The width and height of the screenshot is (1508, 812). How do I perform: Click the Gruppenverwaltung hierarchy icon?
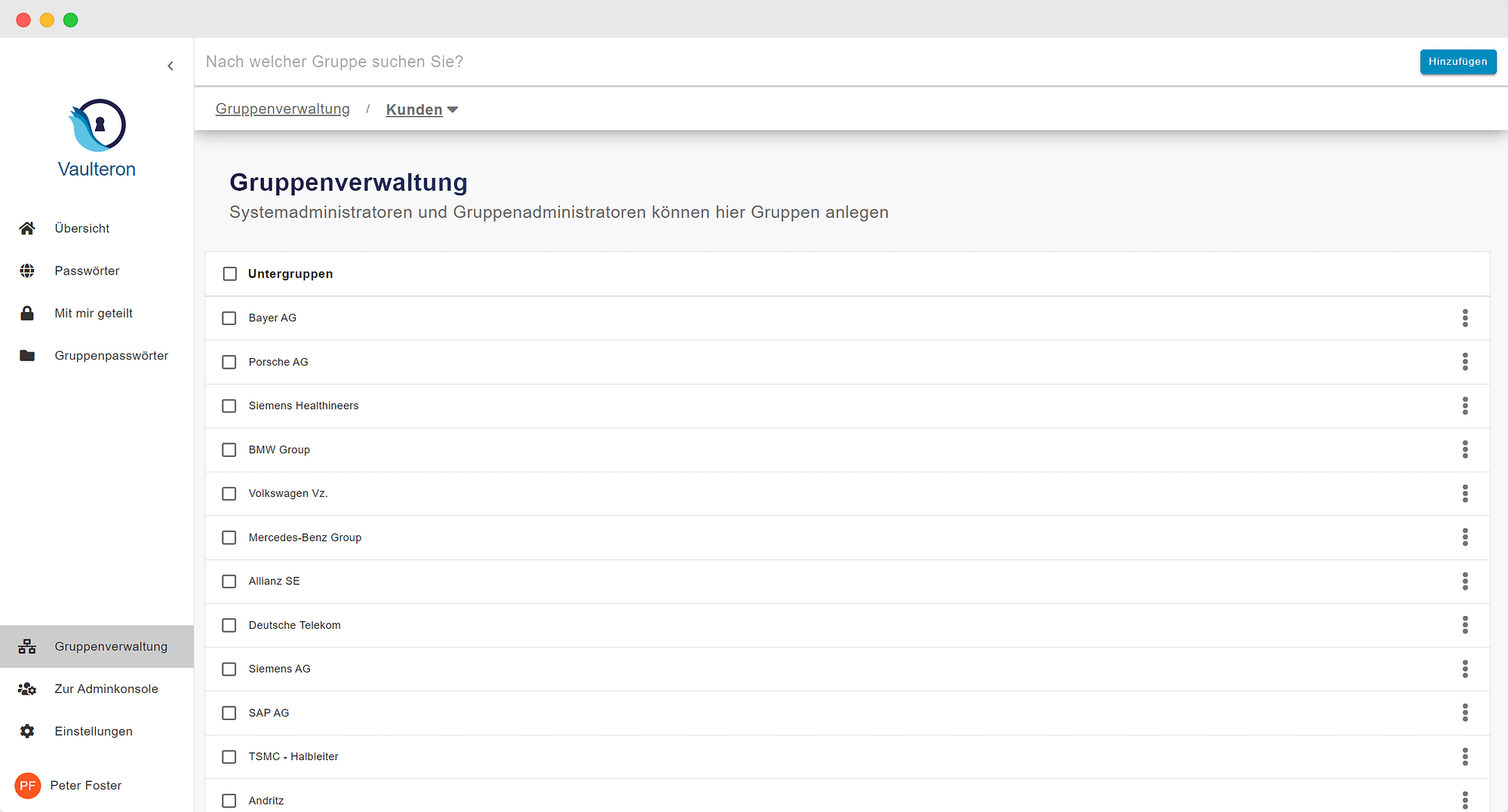click(x=27, y=646)
